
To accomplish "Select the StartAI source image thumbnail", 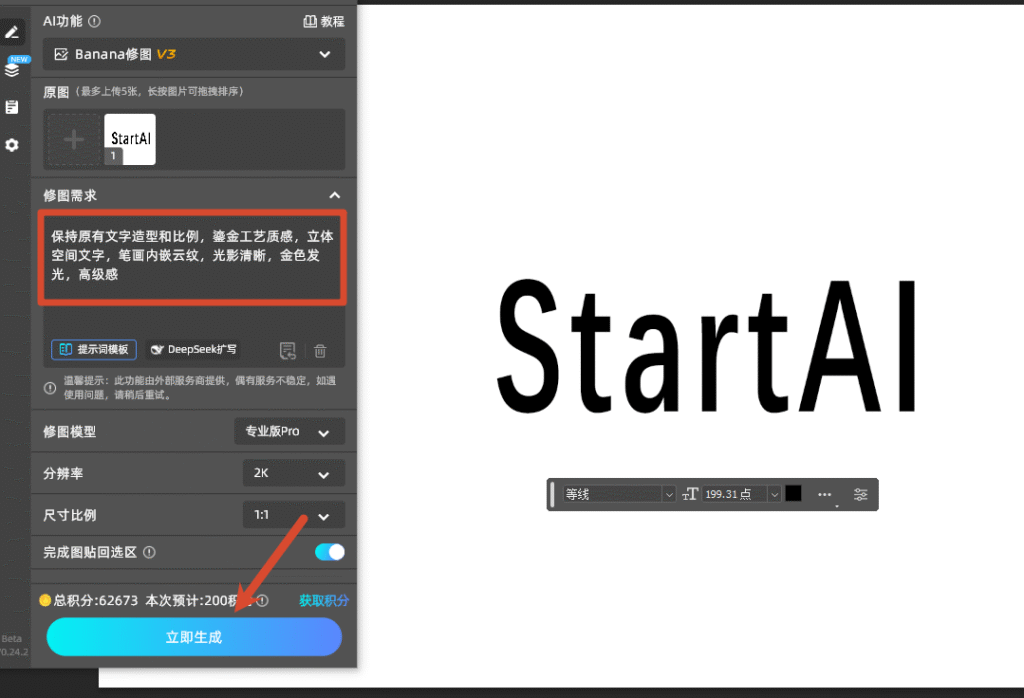I will pos(130,140).
